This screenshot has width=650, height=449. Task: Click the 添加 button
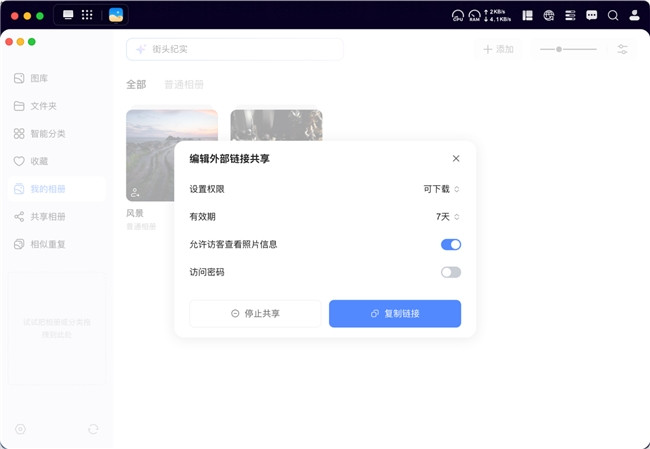click(x=498, y=49)
